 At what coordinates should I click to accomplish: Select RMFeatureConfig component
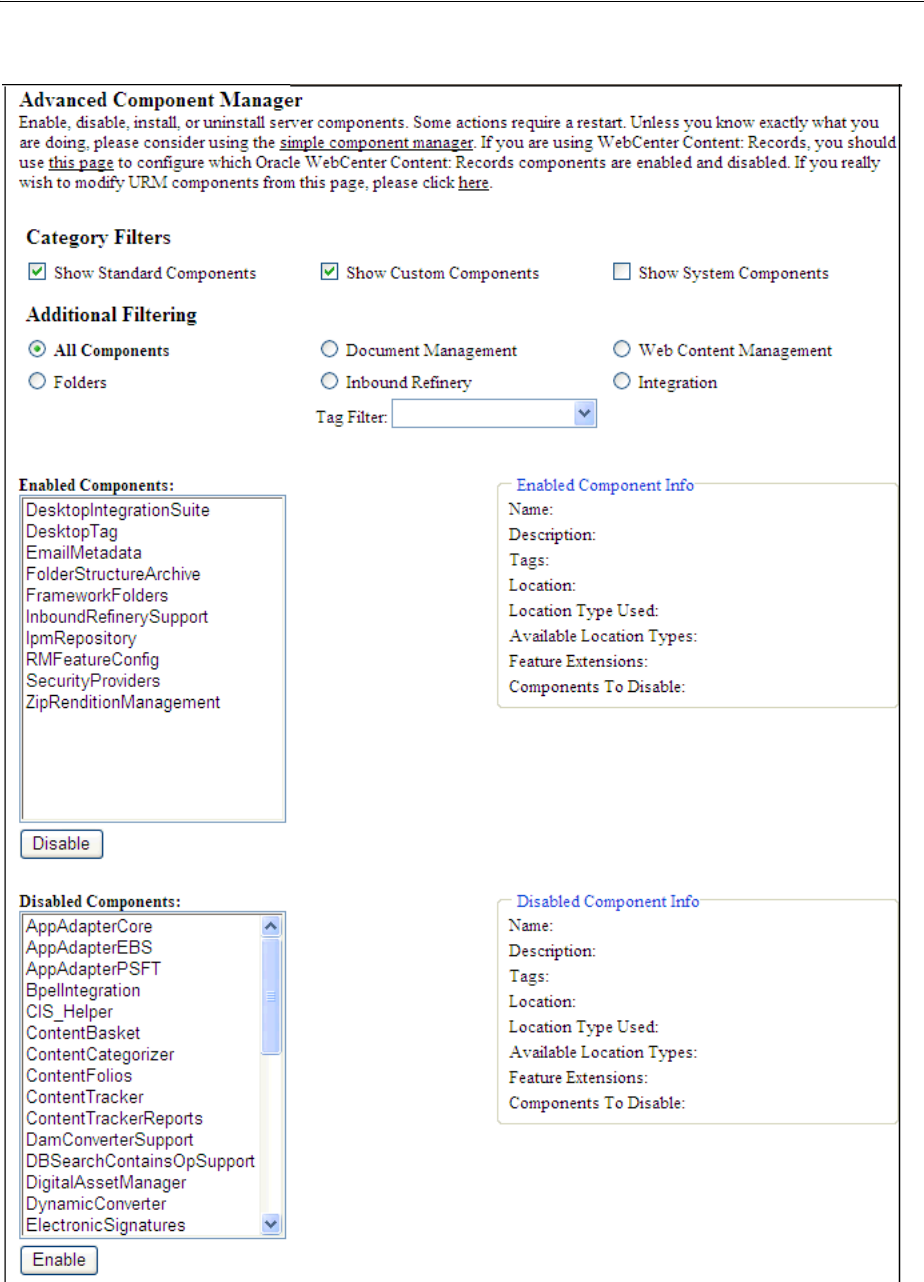click(92, 659)
